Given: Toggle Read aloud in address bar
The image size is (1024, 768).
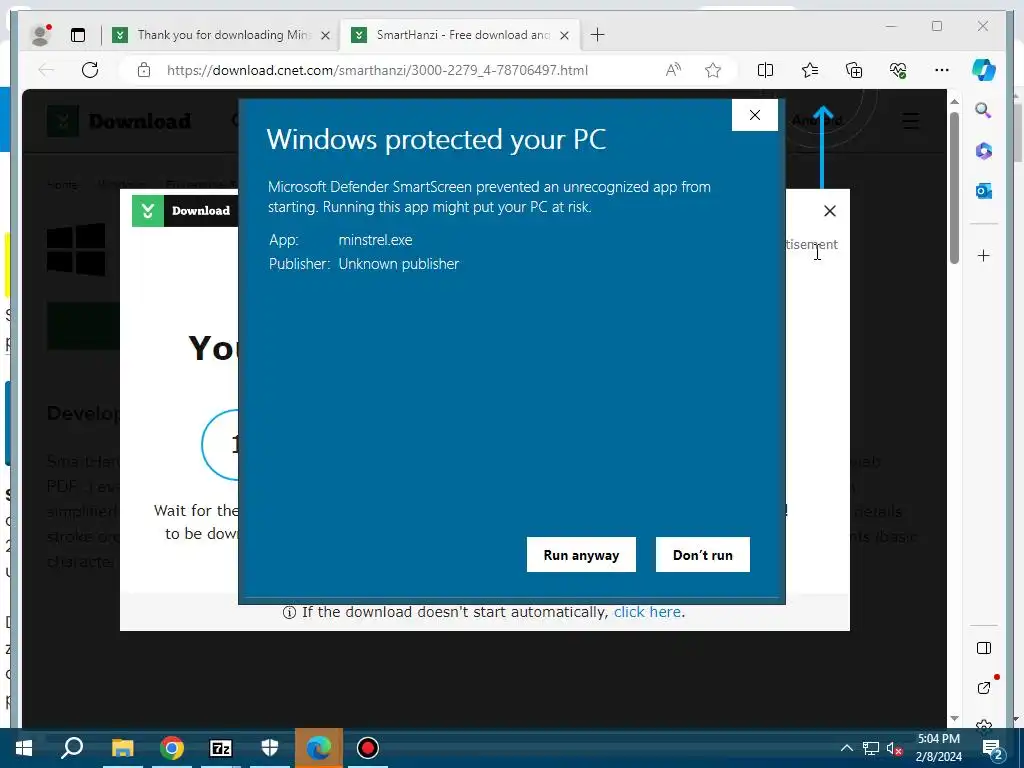Looking at the screenshot, I should point(673,70).
